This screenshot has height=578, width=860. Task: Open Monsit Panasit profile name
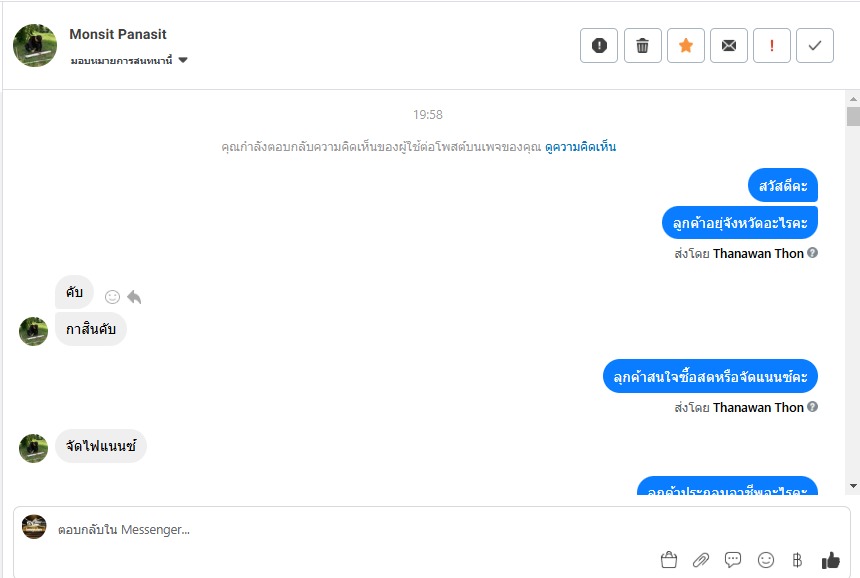point(118,34)
